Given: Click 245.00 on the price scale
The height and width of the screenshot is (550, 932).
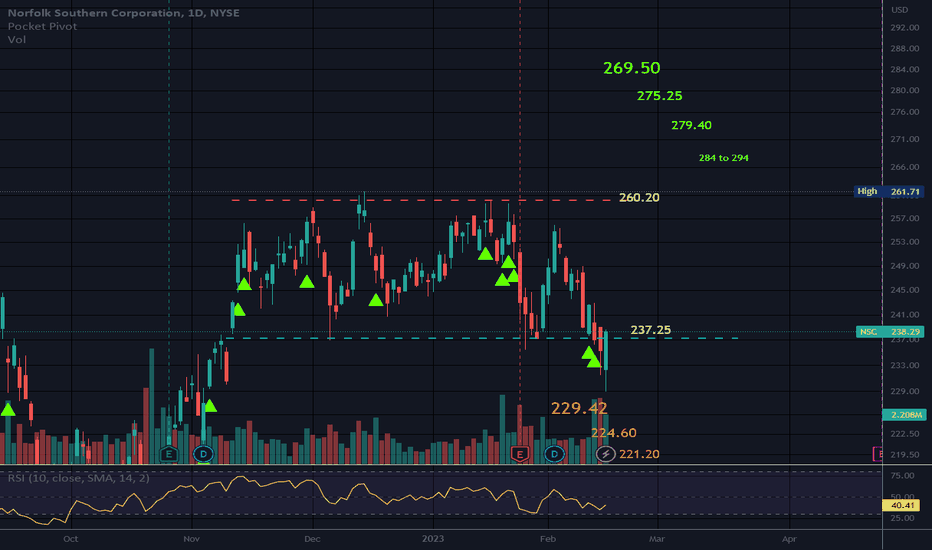Looking at the screenshot, I should pos(905,290).
